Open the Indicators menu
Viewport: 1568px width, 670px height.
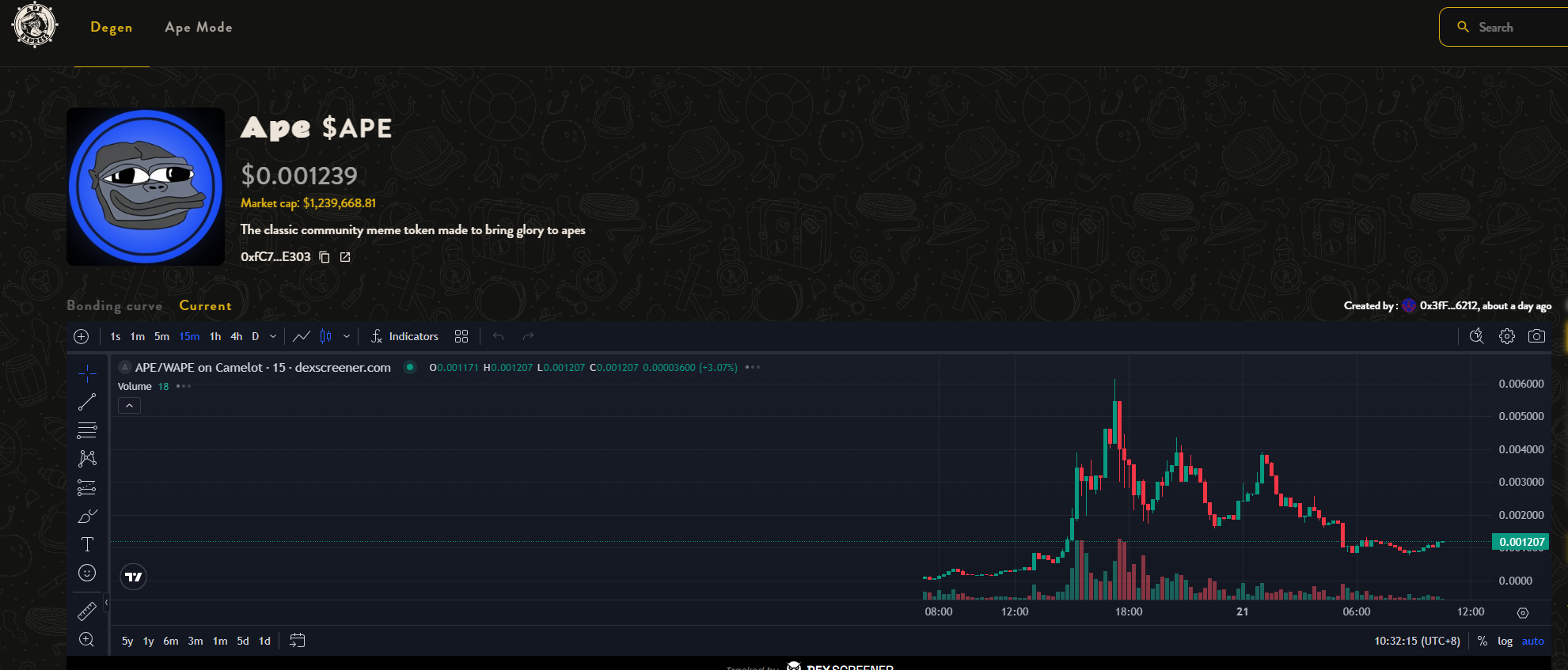pos(404,336)
